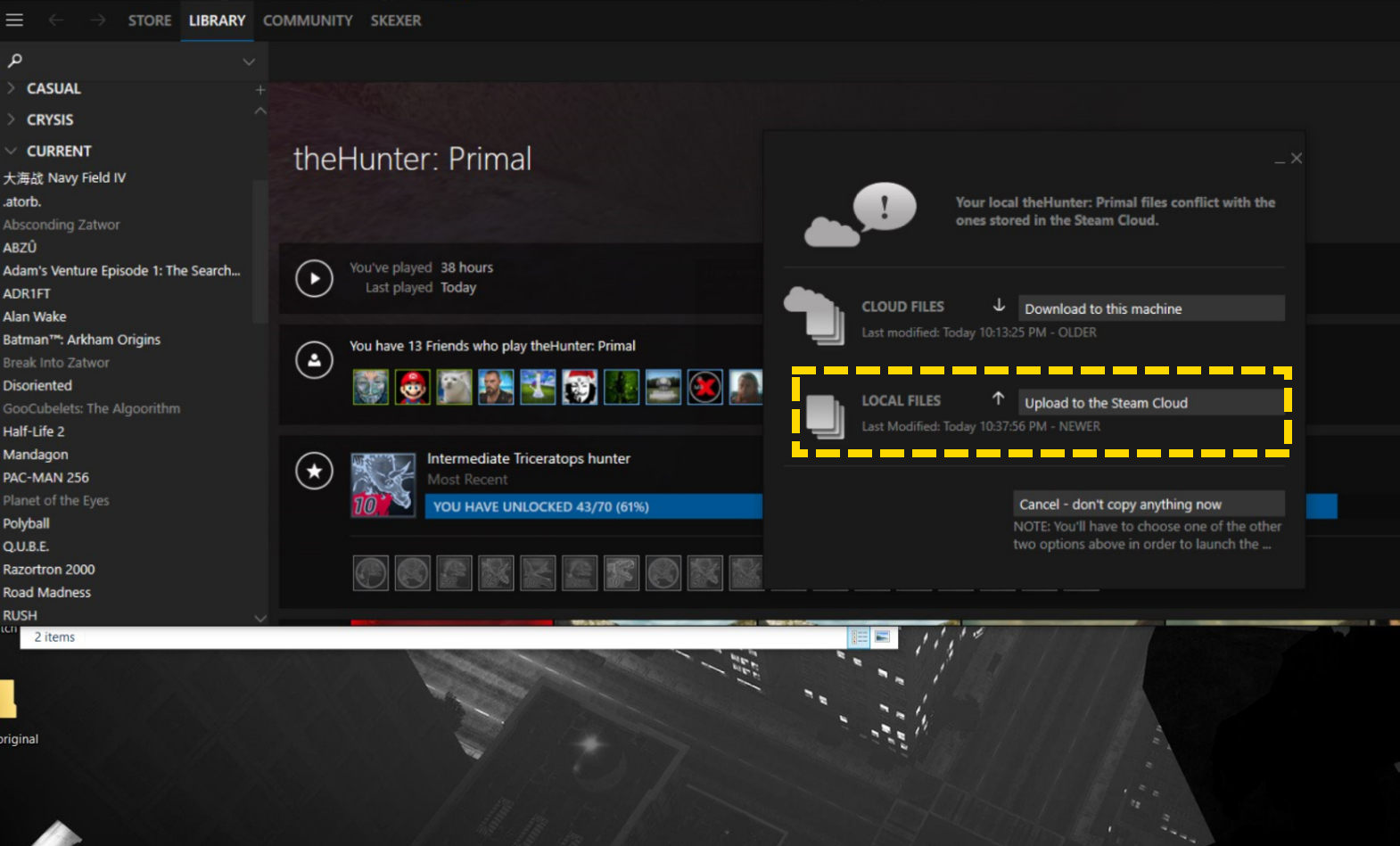Add a game with the plus beside CASUAL

260,89
